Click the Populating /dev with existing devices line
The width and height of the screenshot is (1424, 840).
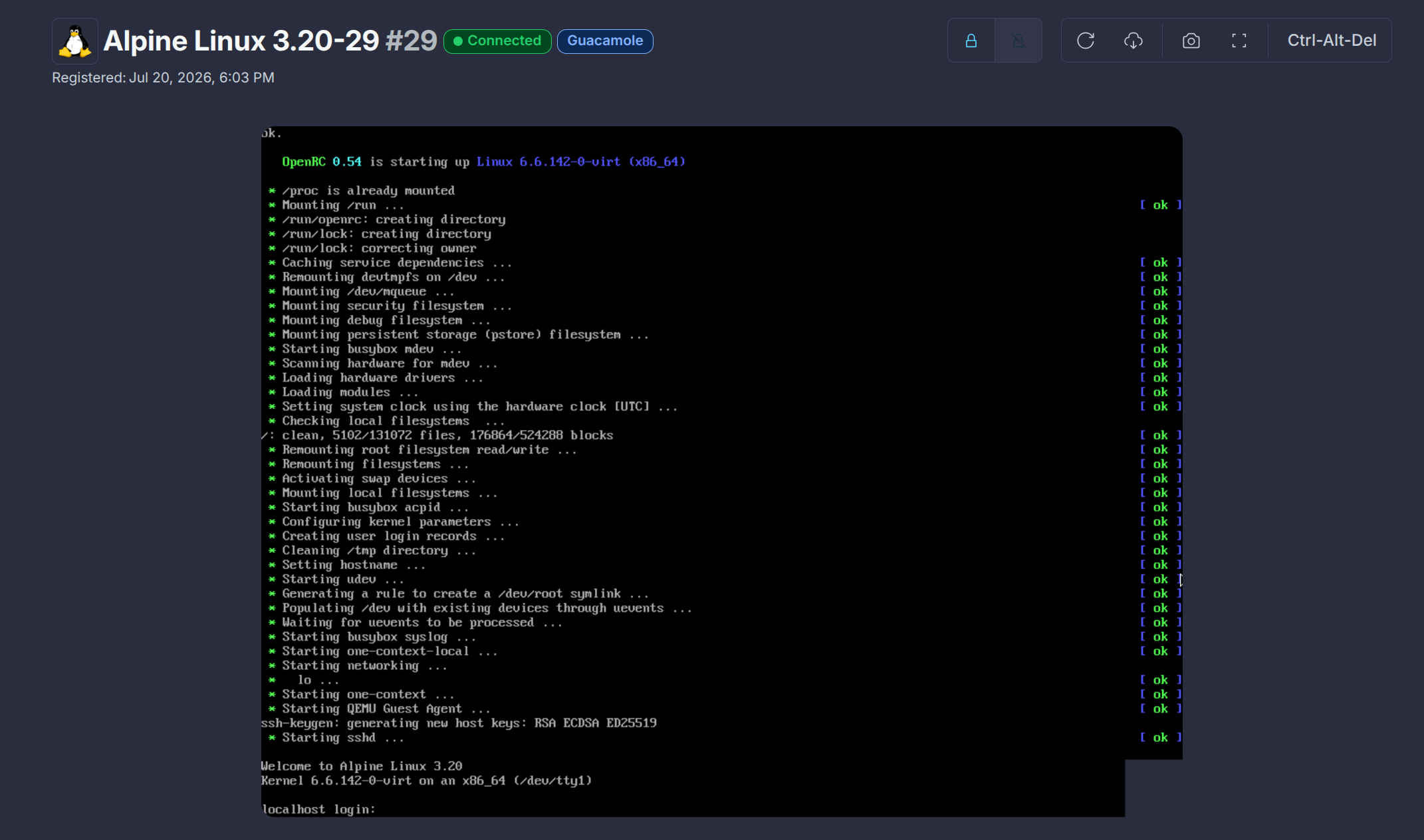[480, 608]
